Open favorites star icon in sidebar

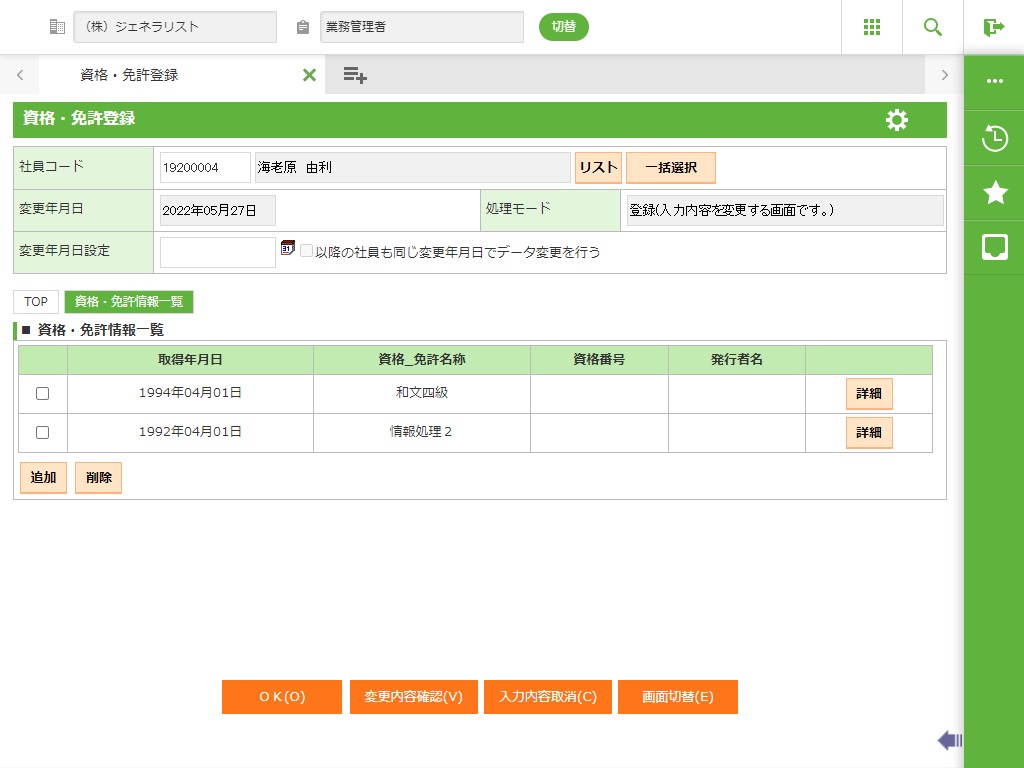[994, 193]
